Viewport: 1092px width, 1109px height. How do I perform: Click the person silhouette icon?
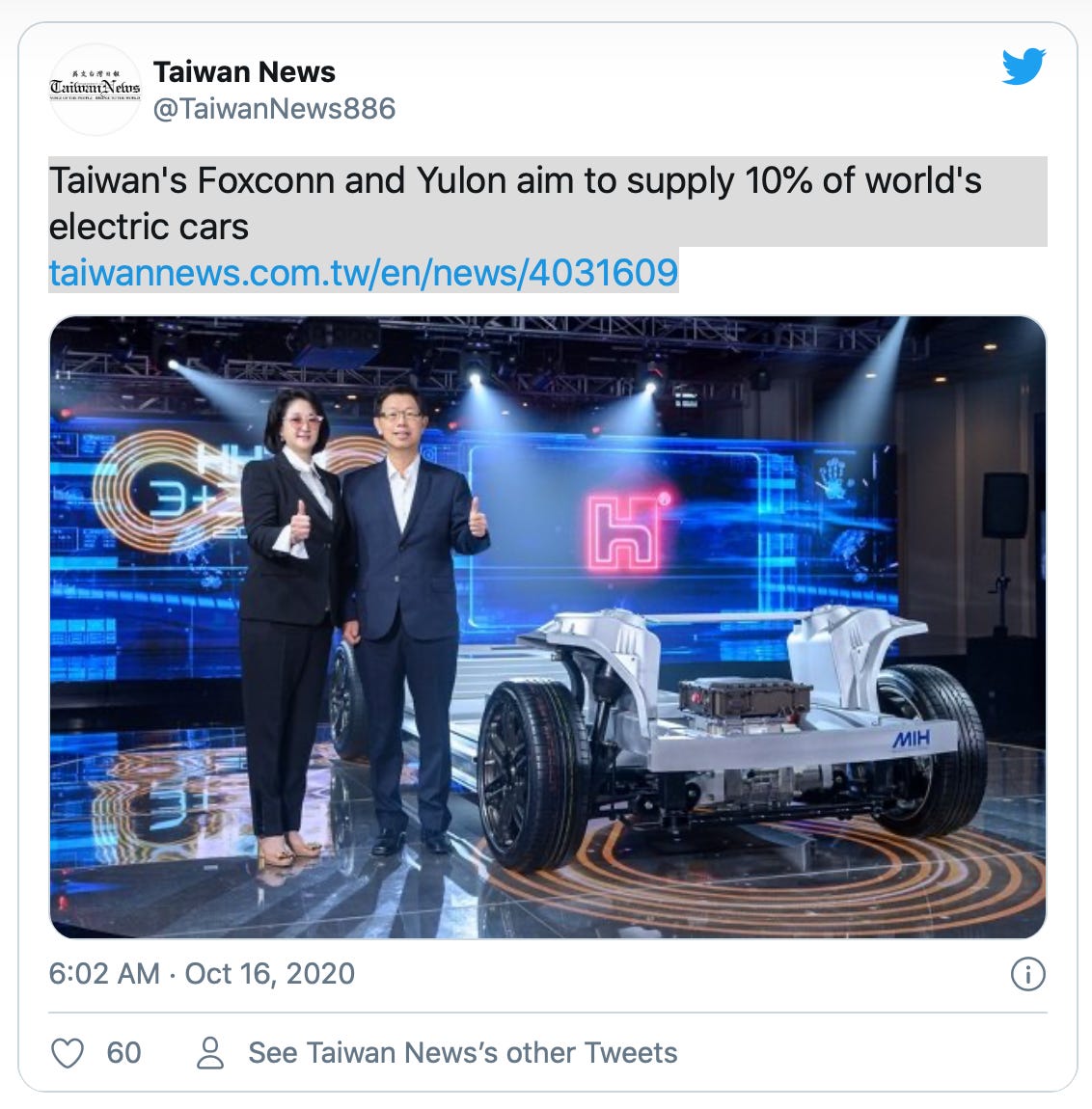210,1053
